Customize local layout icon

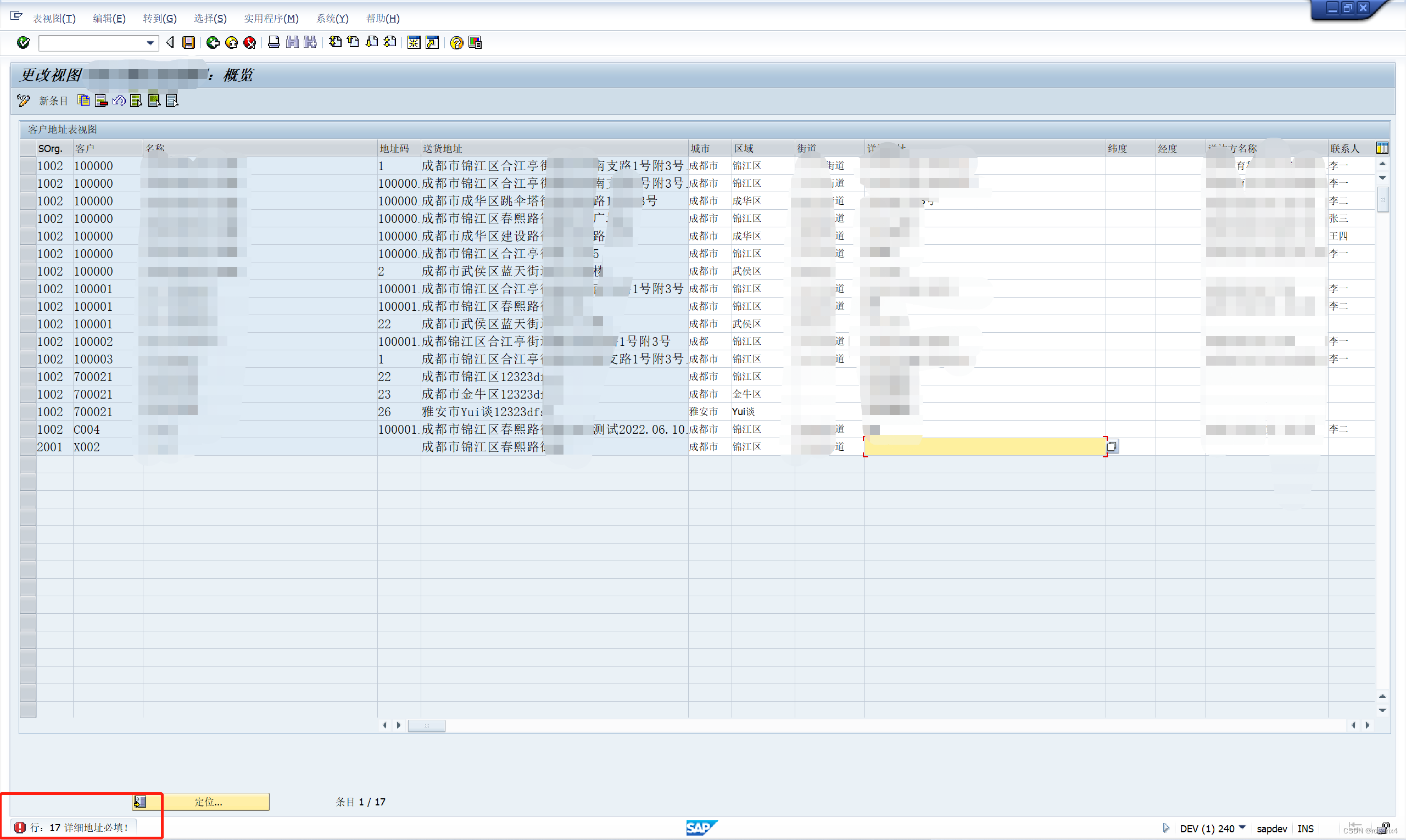(x=475, y=42)
